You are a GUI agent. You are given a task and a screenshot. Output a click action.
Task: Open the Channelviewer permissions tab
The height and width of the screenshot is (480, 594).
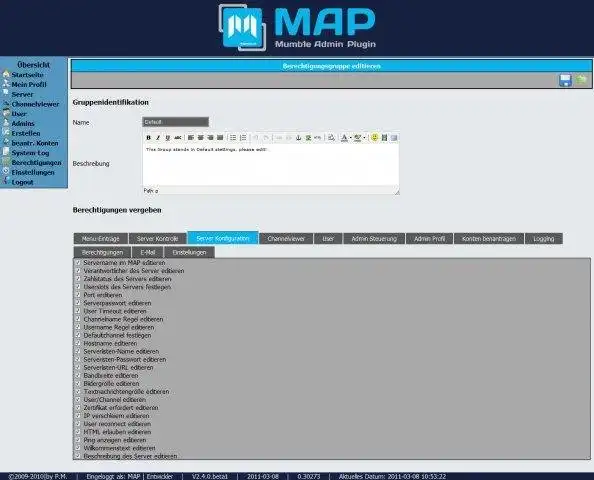286,239
